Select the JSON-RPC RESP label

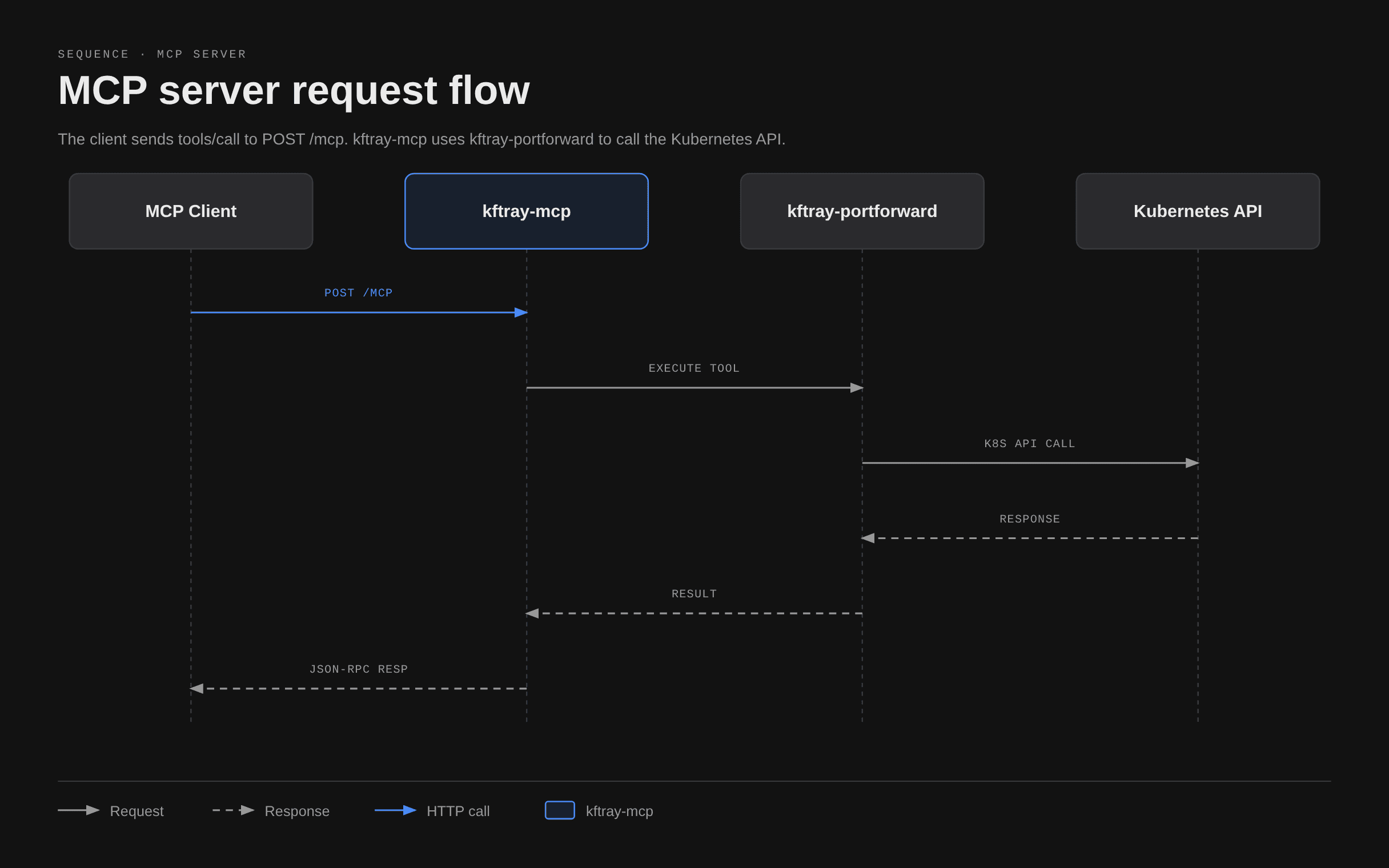point(358,669)
